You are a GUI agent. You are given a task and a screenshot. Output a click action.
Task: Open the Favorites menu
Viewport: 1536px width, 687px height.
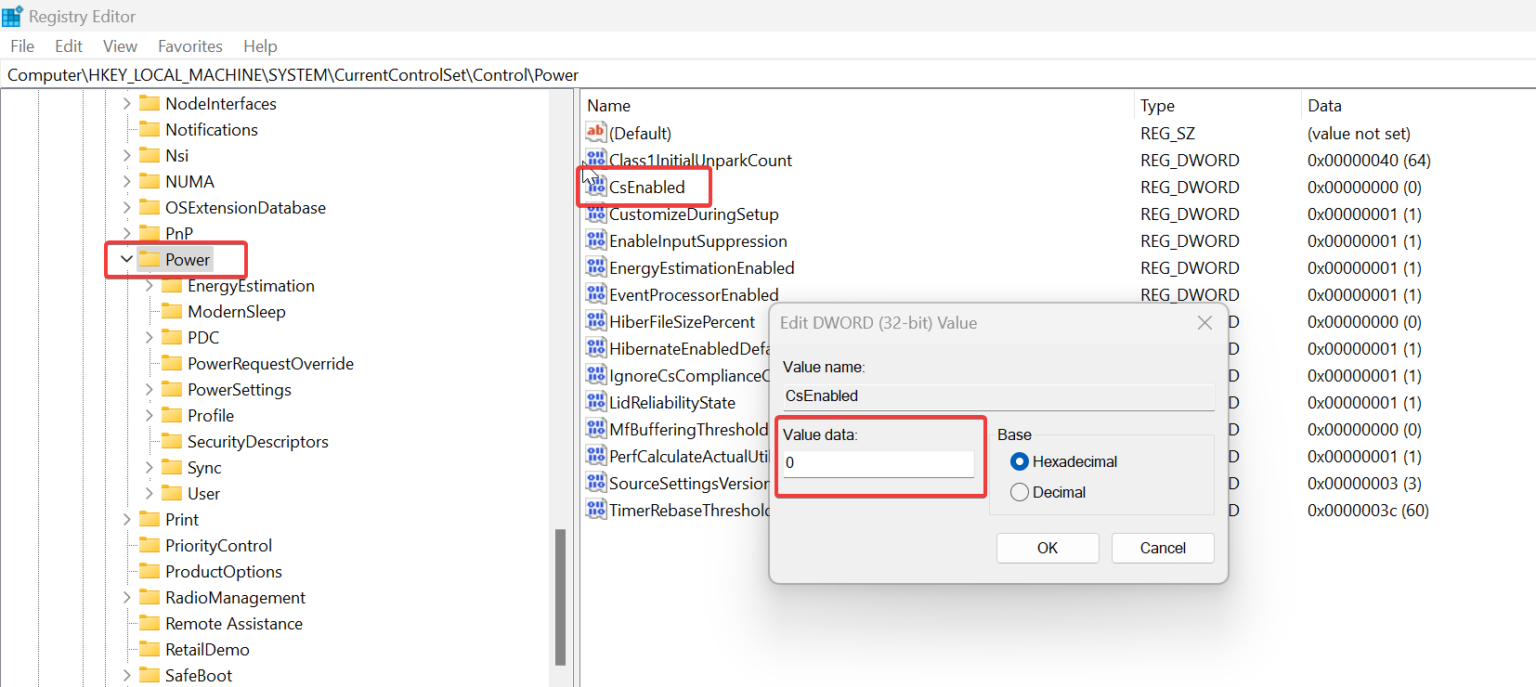click(x=190, y=46)
